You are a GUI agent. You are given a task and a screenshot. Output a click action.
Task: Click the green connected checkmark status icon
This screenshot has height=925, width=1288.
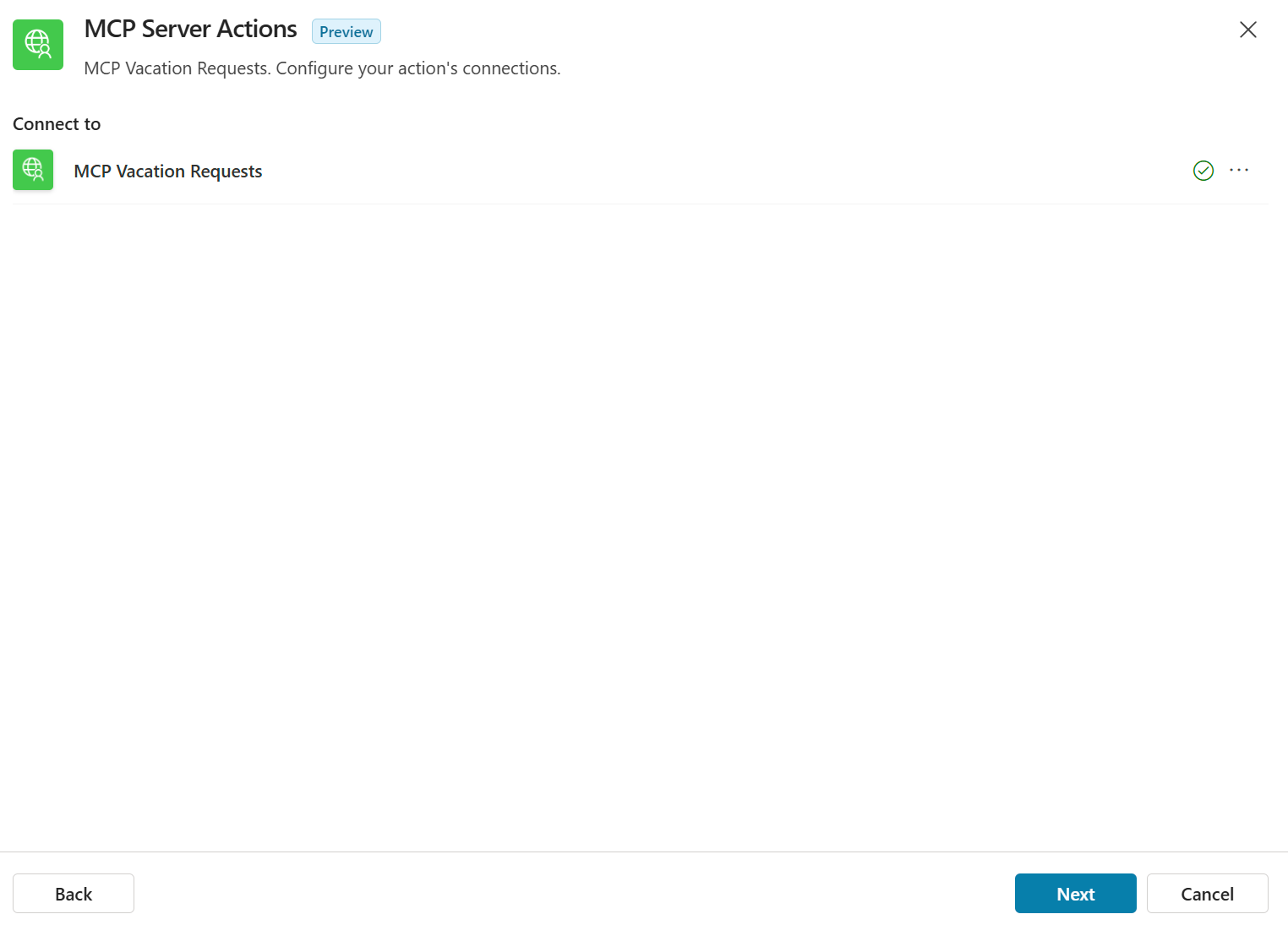point(1203,171)
